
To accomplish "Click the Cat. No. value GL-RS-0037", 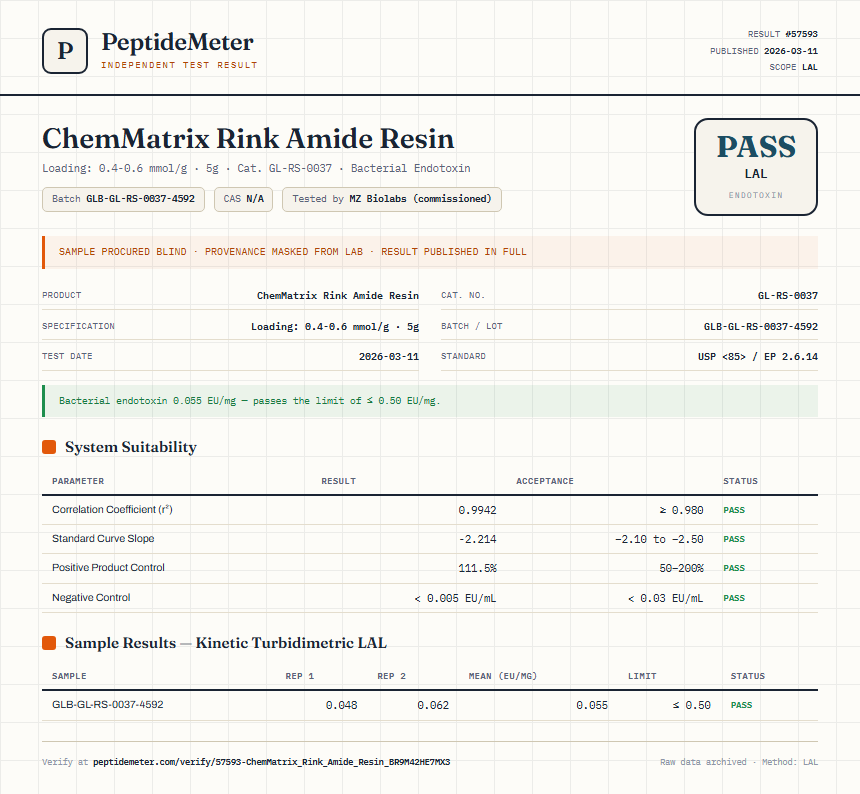I will pos(788,296).
